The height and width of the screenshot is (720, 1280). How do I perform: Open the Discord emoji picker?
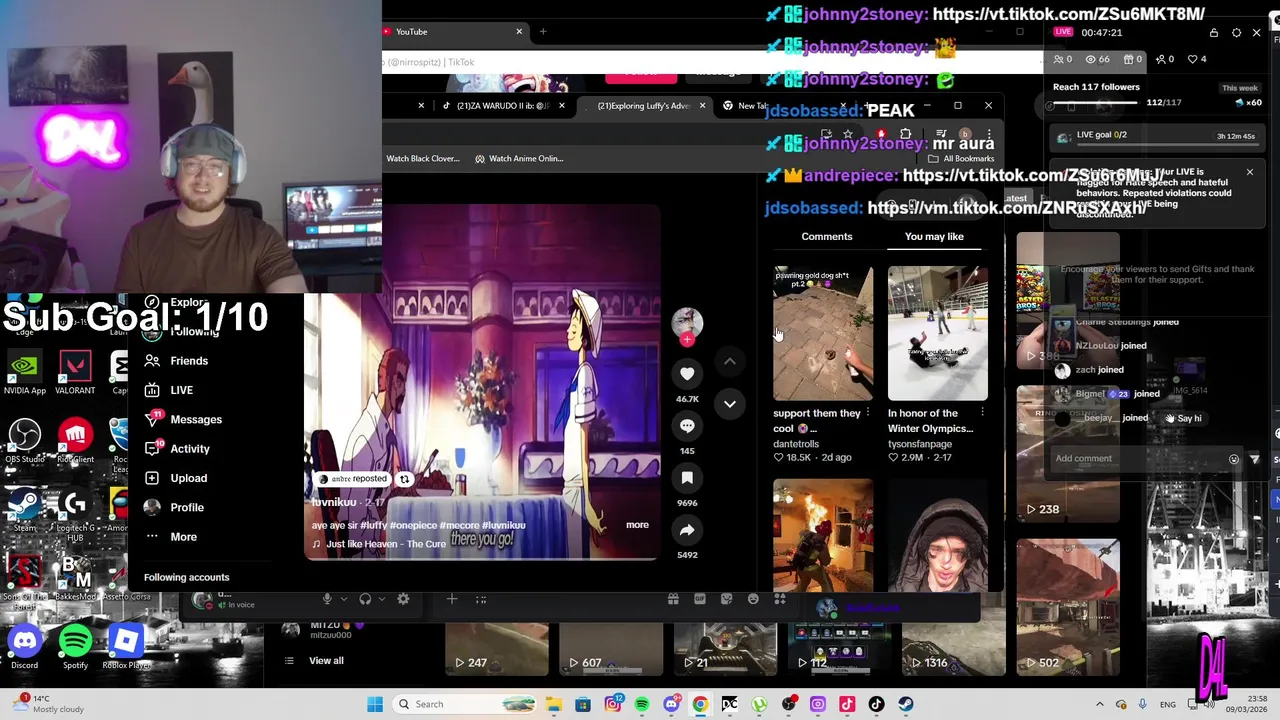point(753,599)
